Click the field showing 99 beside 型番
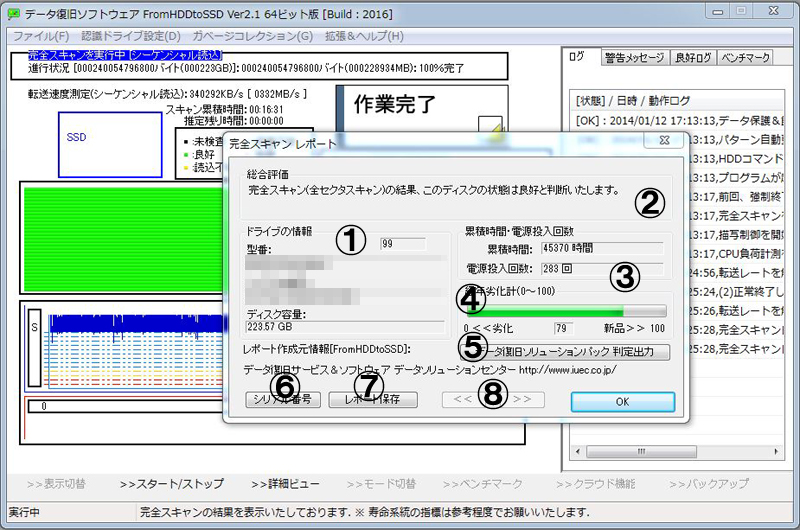 tap(403, 244)
